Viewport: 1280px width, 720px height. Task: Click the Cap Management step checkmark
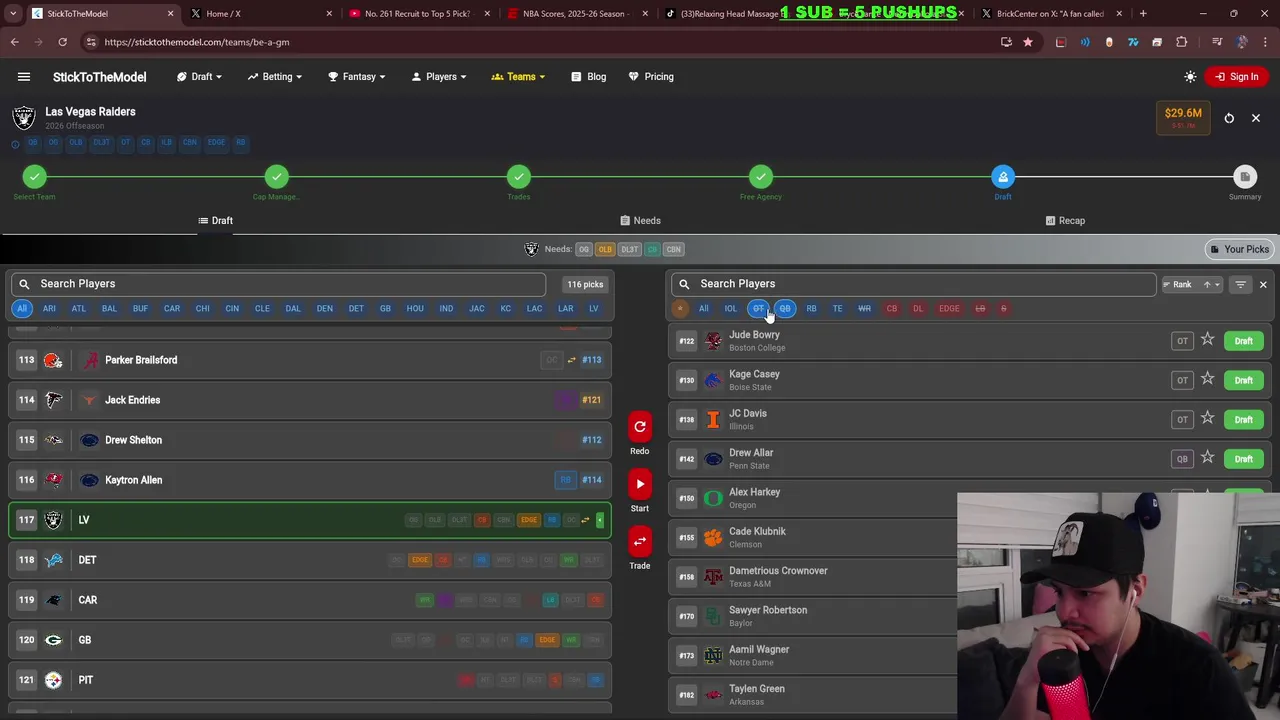coord(277,177)
